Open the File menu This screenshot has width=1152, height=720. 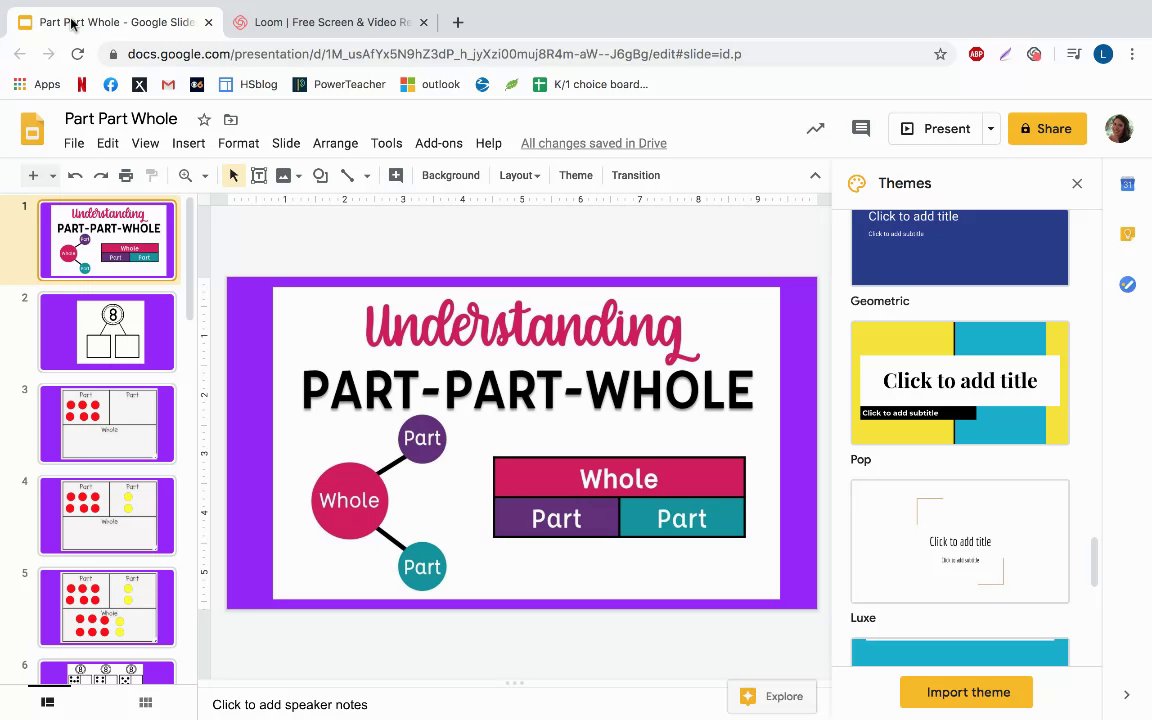click(x=74, y=143)
